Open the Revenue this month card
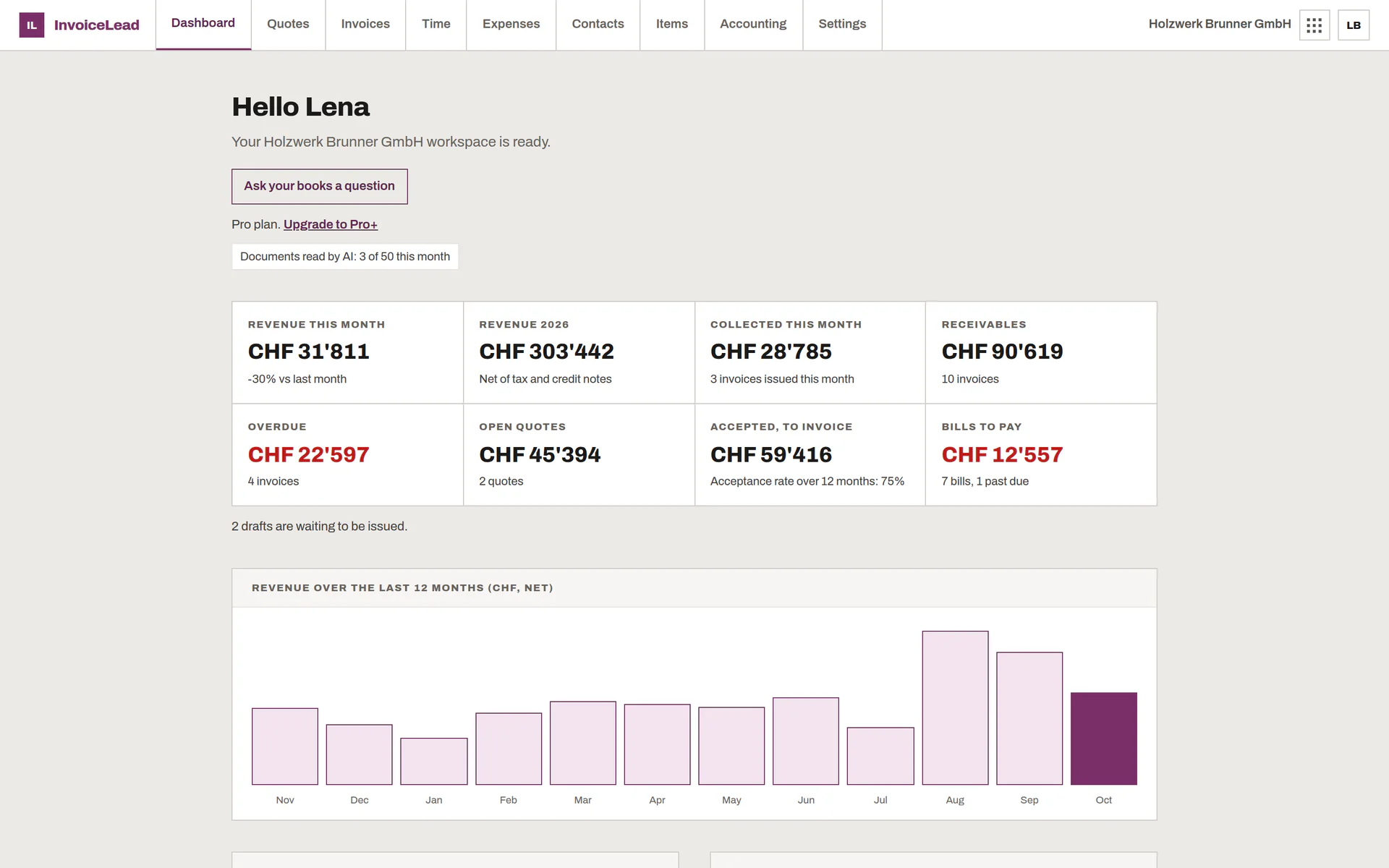The height and width of the screenshot is (868, 1389). 348,353
